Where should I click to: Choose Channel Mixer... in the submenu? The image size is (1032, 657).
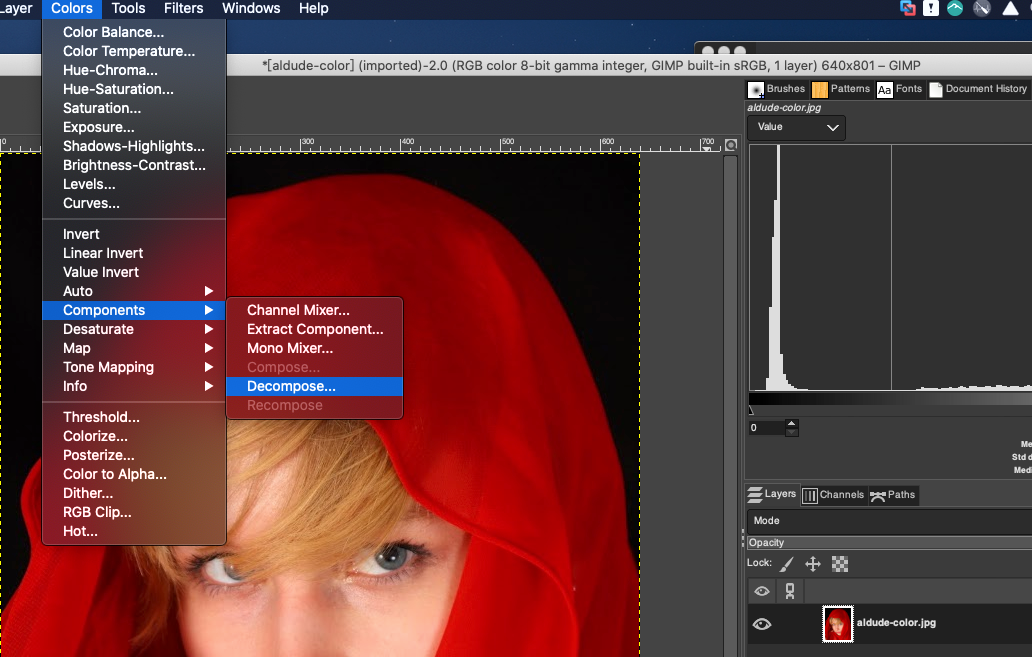(x=298, y=310)
